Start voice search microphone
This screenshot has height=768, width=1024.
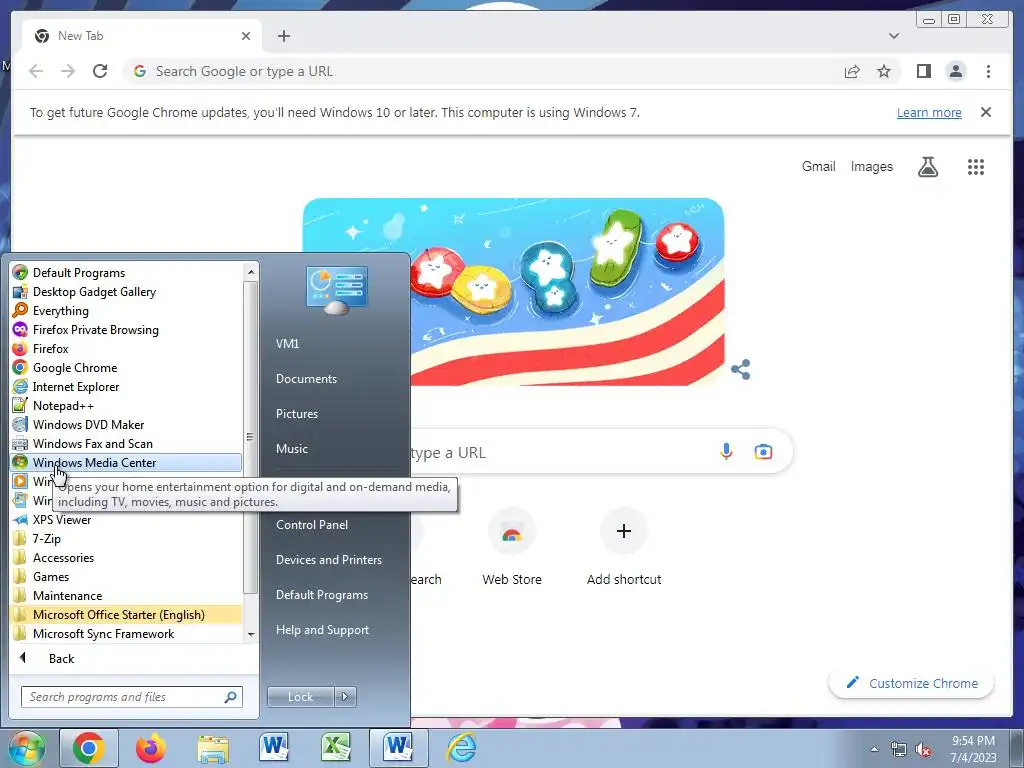point(726,451)
